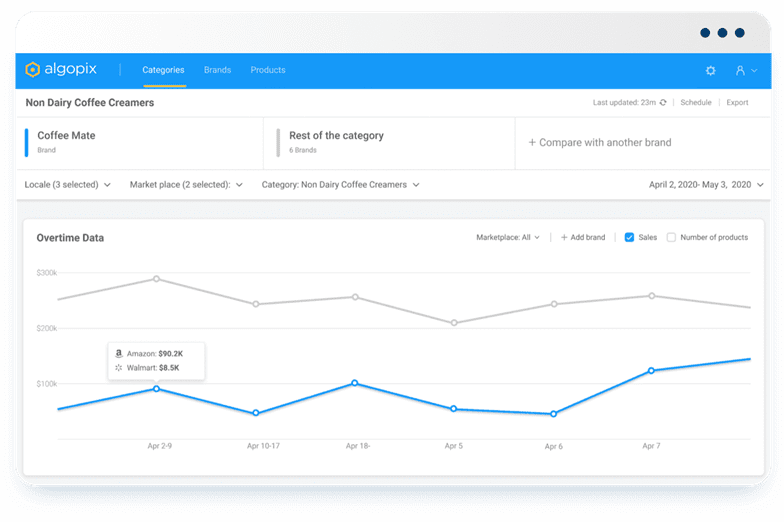The width and height of the screenshot is (784, 522).
Task: Click the Last updated: 23m text
Action: pyautogui.click(x=624, y=102)
